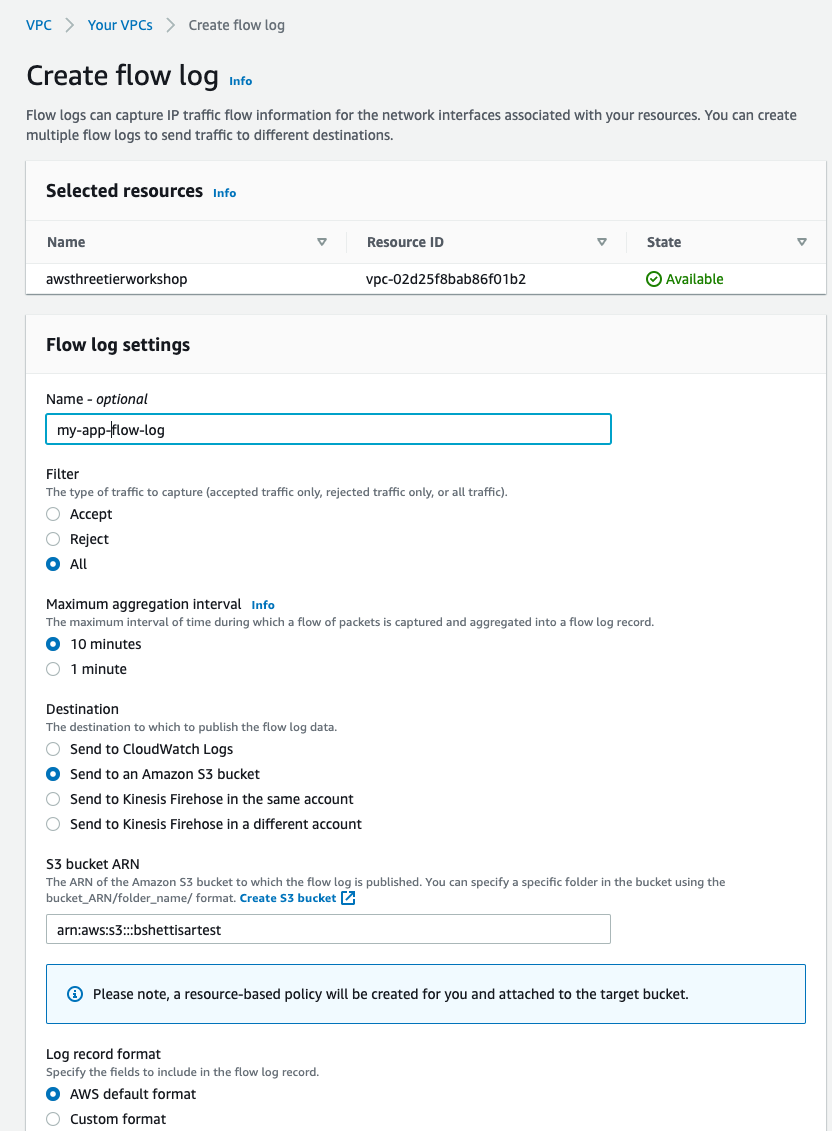Choose Kinesis Firehose in a different account
Screen dimensions: 832x1131
click(x=54, y=824)
